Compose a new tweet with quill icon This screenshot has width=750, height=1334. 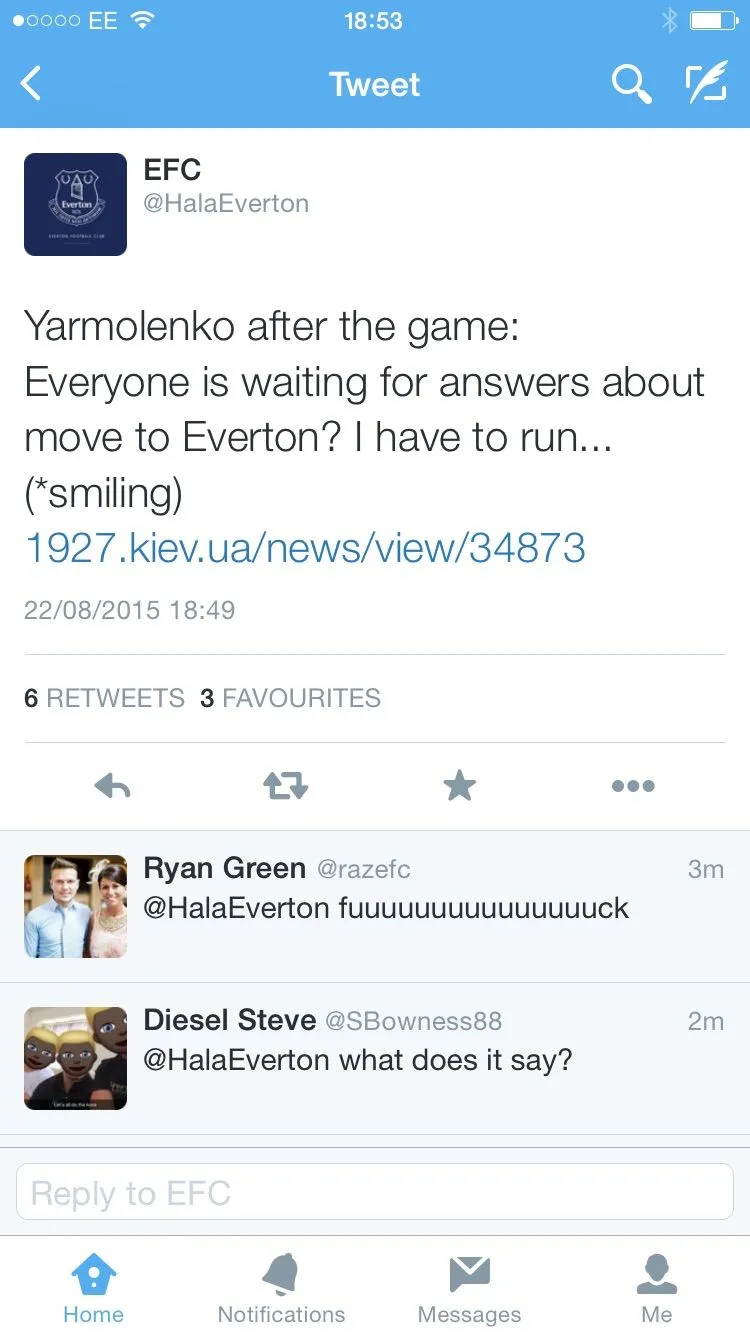706,84
